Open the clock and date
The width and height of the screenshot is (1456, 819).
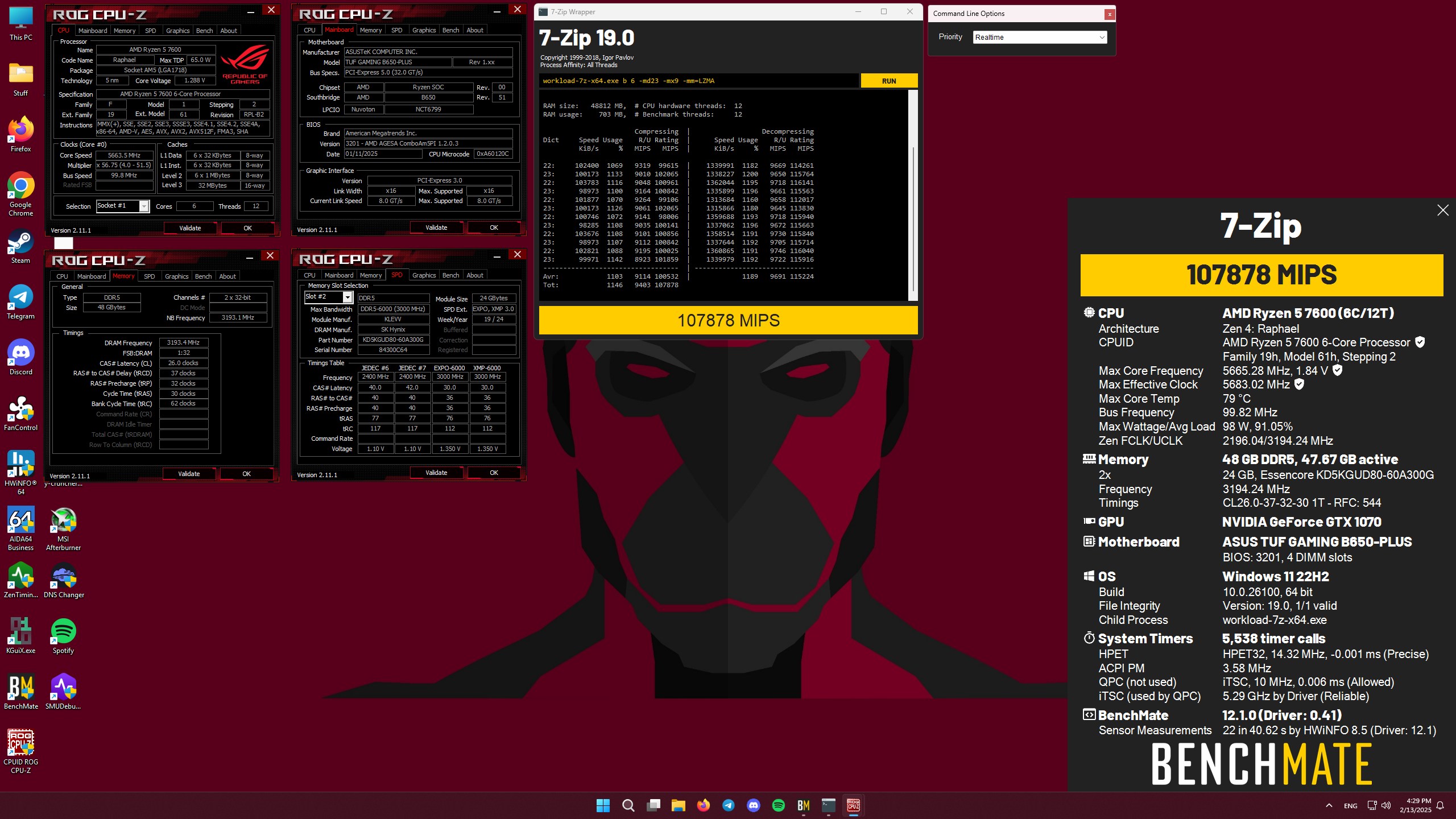[x=1415, y=805]
